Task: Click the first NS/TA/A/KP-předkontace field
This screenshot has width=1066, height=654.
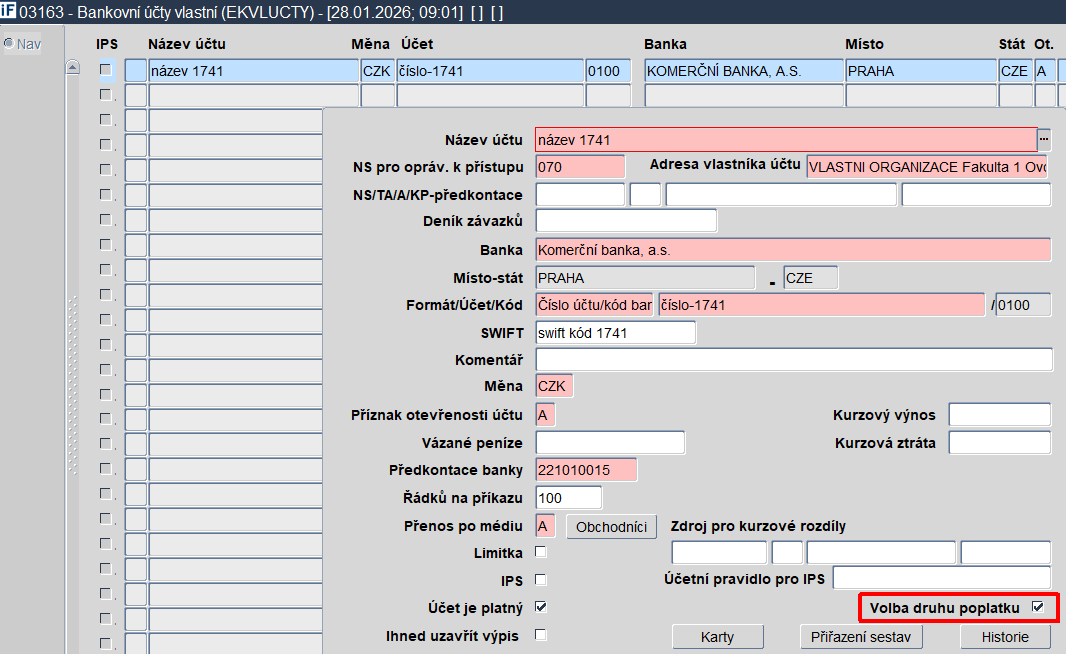Action: (580, 194)
